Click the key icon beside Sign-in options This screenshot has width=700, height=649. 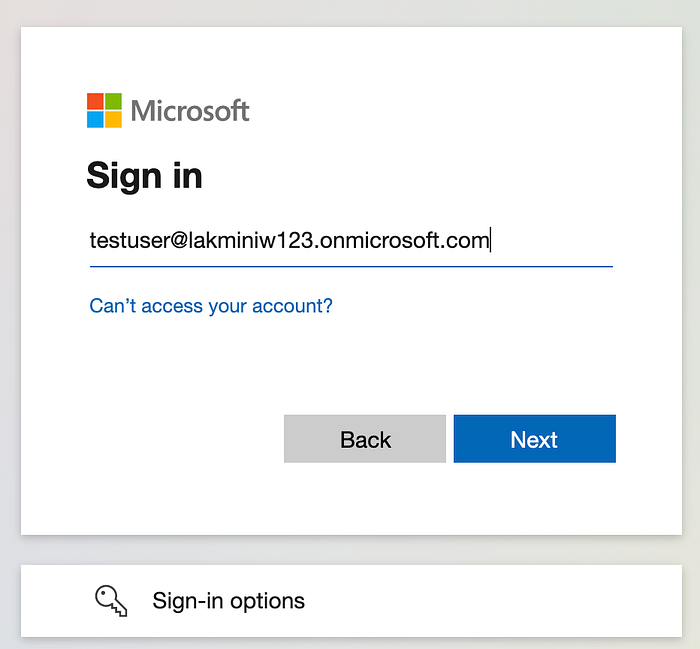109,600
